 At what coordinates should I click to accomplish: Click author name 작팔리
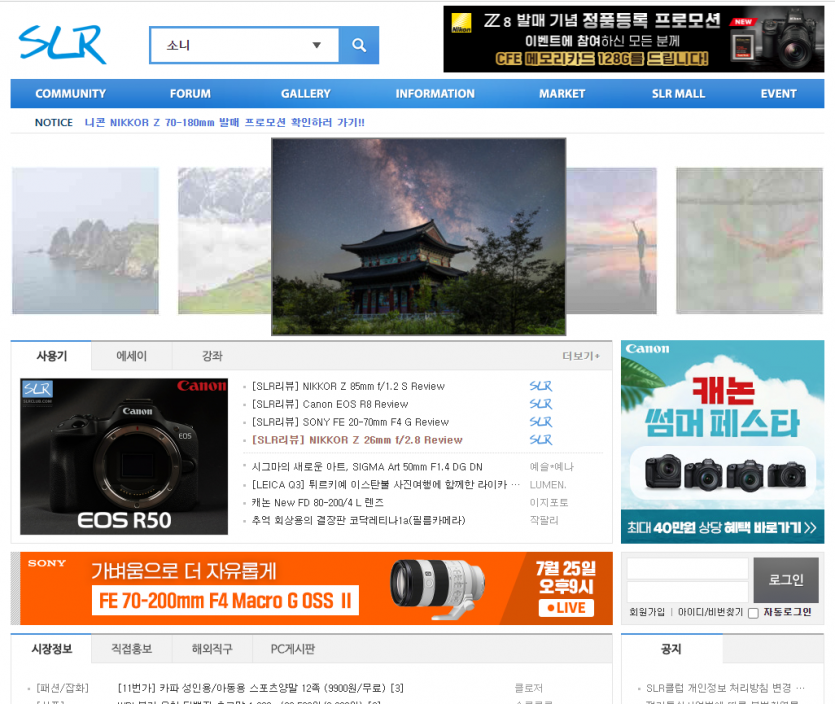pyautogui.click(x=544, y=520)
